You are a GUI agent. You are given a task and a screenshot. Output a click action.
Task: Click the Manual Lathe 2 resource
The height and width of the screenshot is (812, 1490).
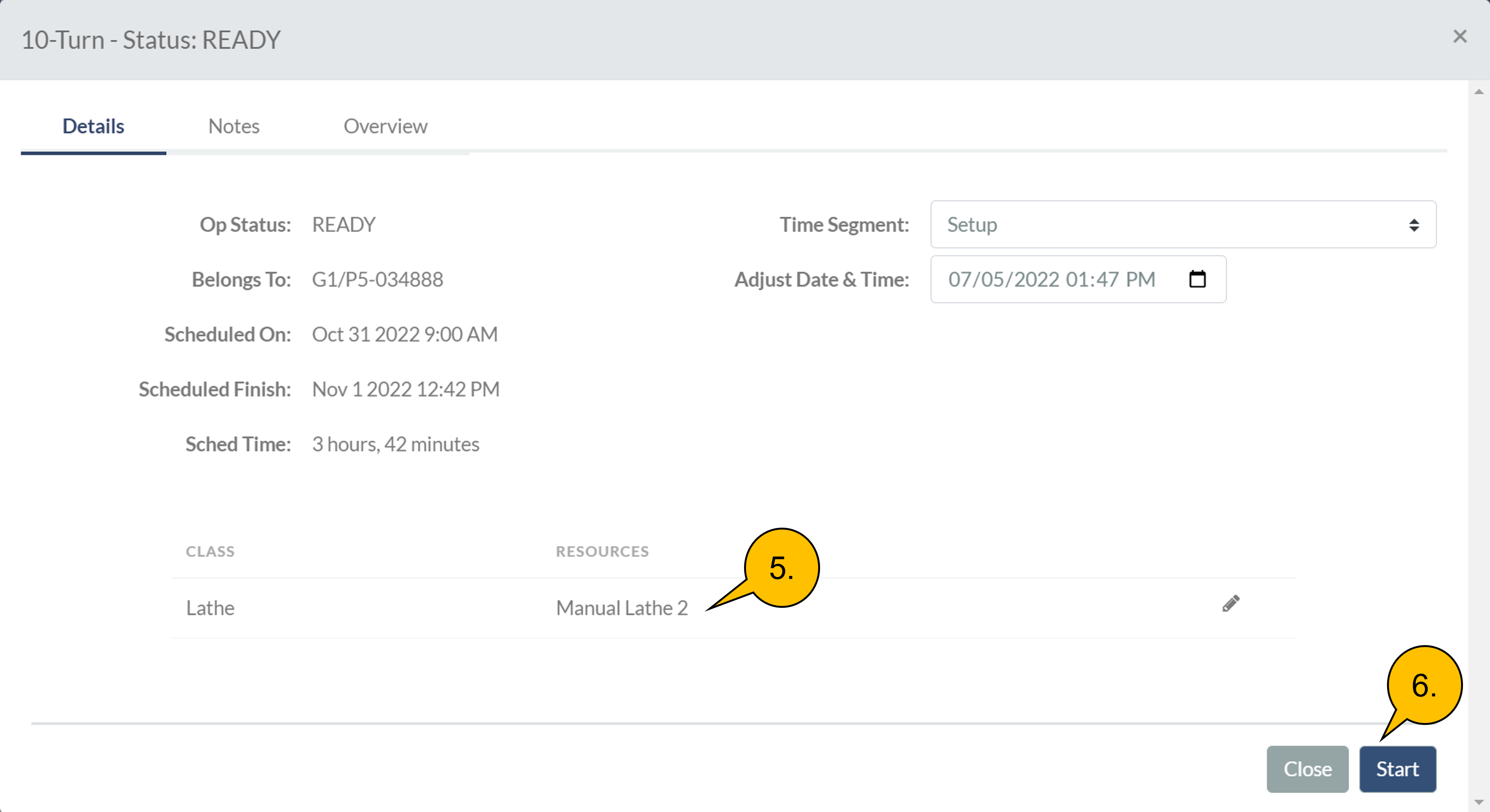(622, 608)
